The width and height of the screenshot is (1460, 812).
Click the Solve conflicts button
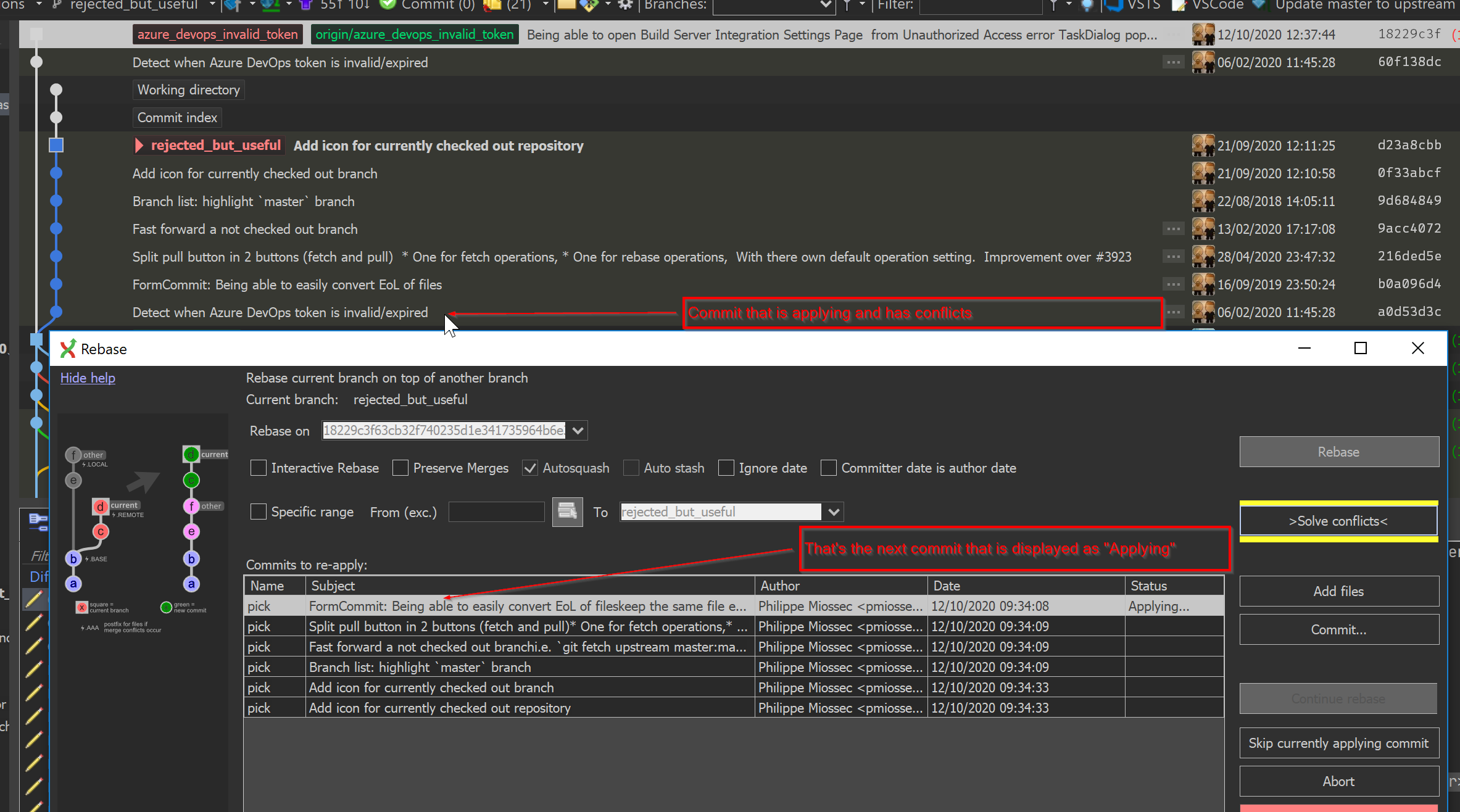point(1338,521)
